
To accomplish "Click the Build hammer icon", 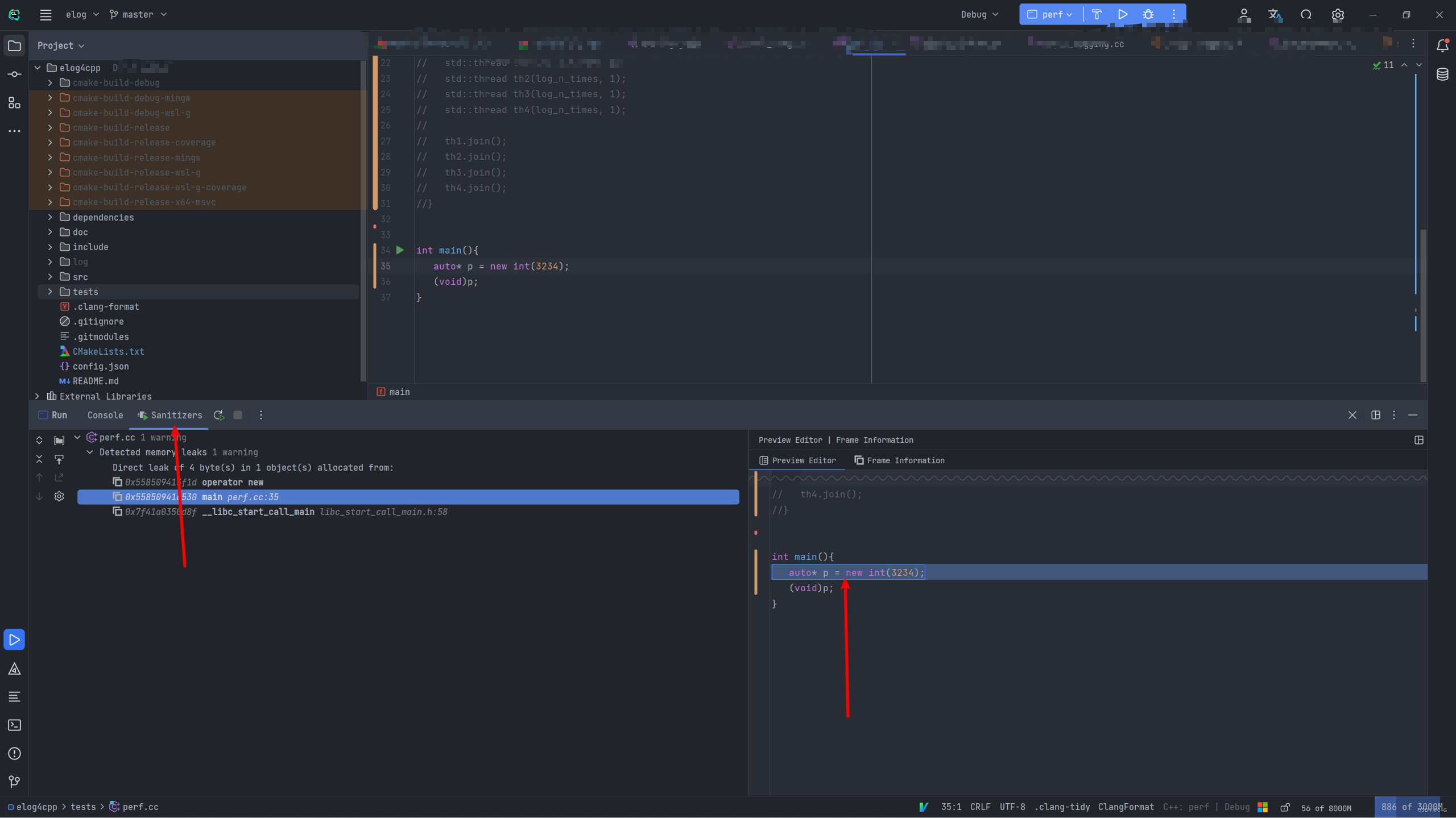I will [x=1097, y=14].
